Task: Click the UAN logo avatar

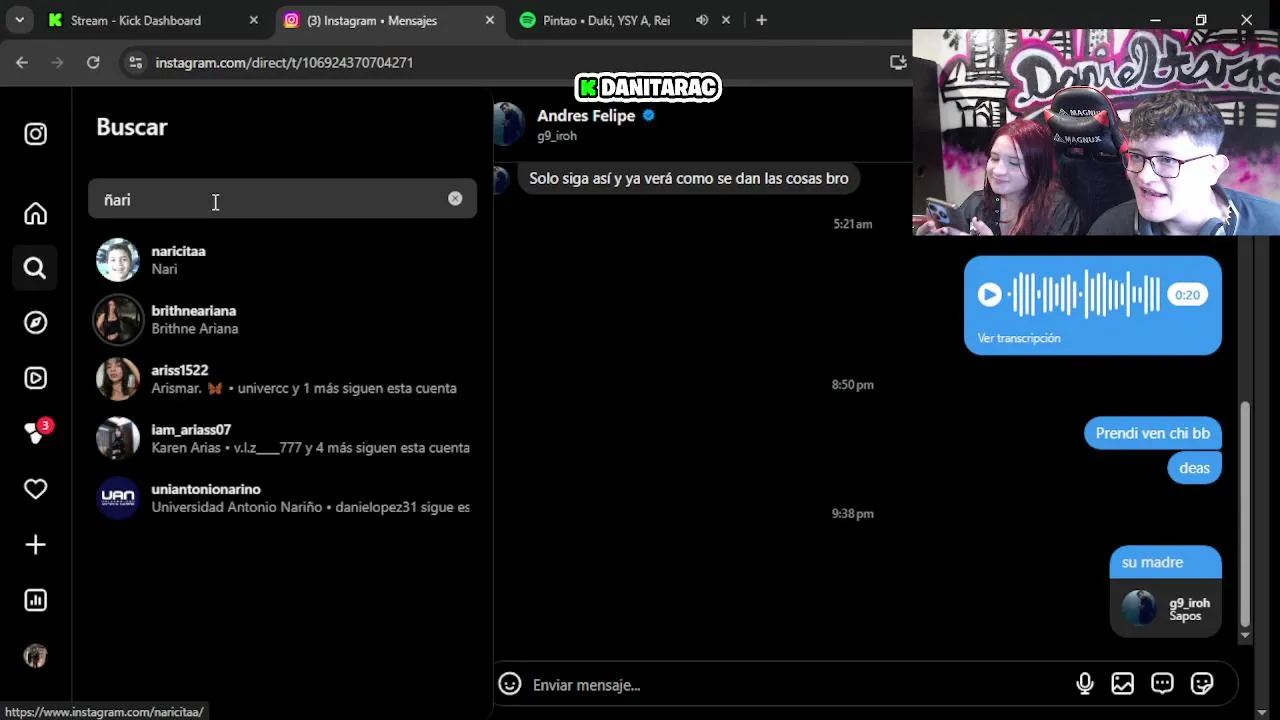Action: (118, 498)
